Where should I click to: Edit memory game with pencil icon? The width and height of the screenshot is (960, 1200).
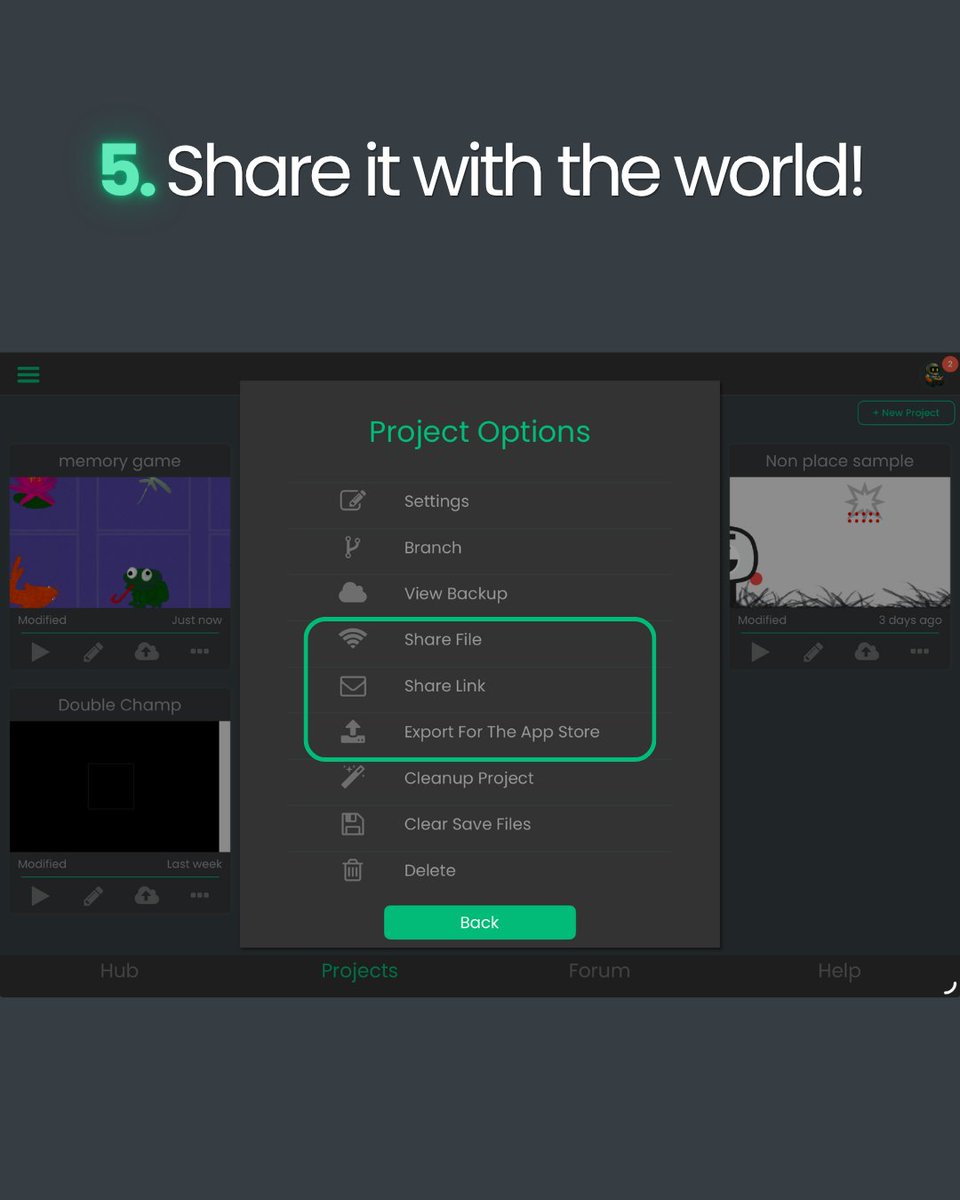click(x=93, y=652)
